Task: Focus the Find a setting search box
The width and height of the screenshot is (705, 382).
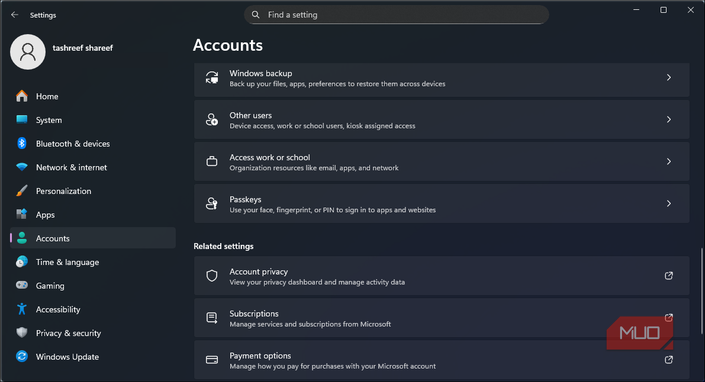Action: [x=396, y=15]
